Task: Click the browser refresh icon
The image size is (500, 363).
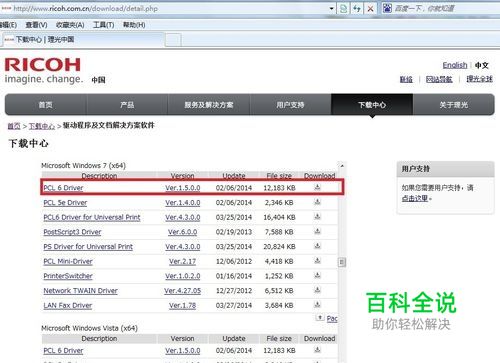Action: [357, 8]
